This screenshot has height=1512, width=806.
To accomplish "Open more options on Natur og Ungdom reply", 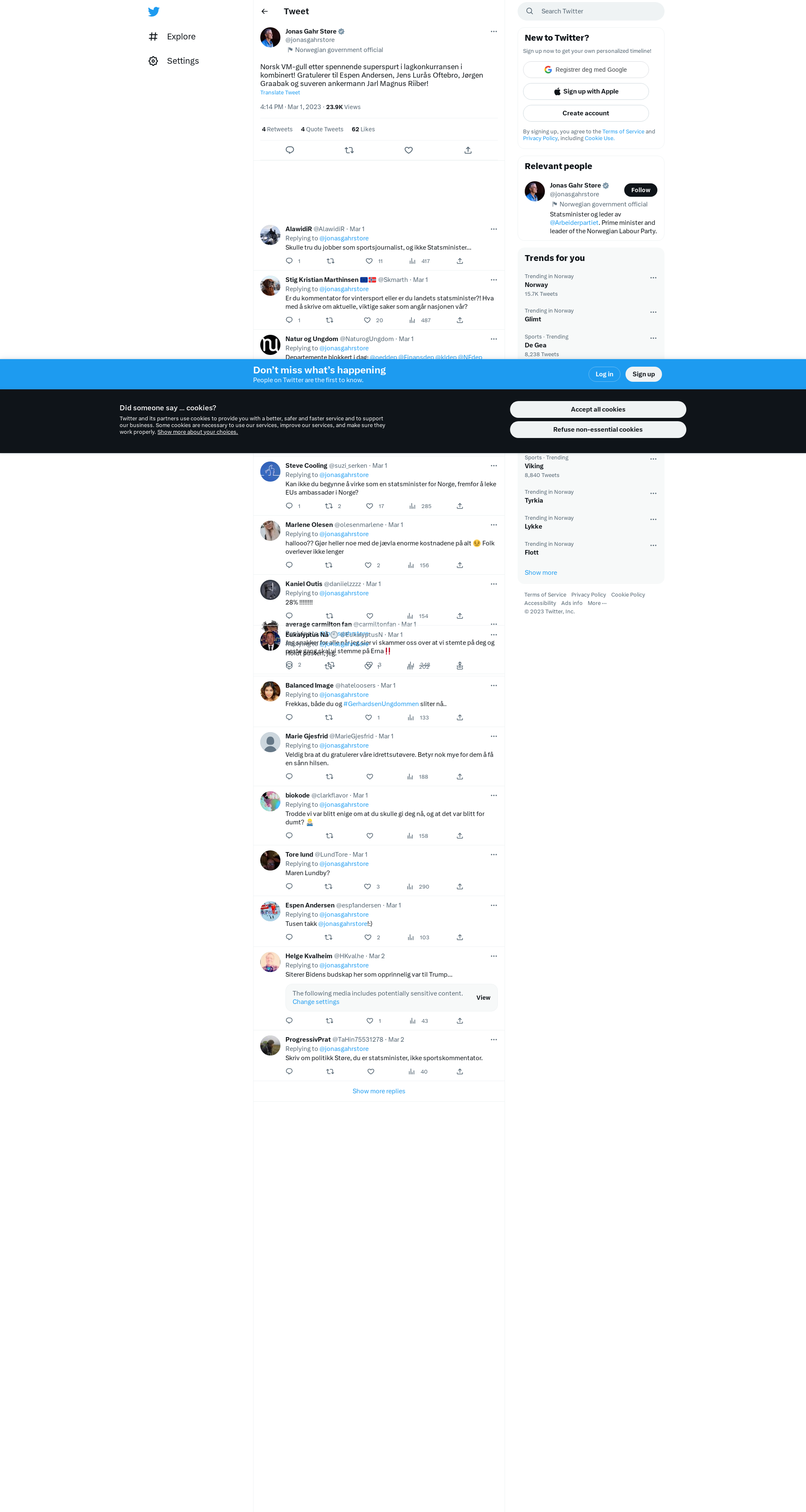I will pyautogui.click(x=494, y=339).
